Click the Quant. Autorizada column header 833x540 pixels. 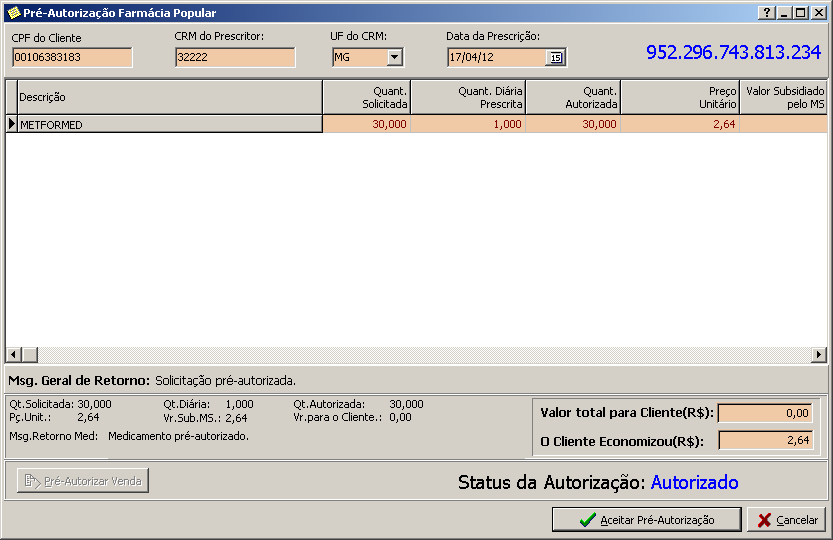(x=573, y=97)
